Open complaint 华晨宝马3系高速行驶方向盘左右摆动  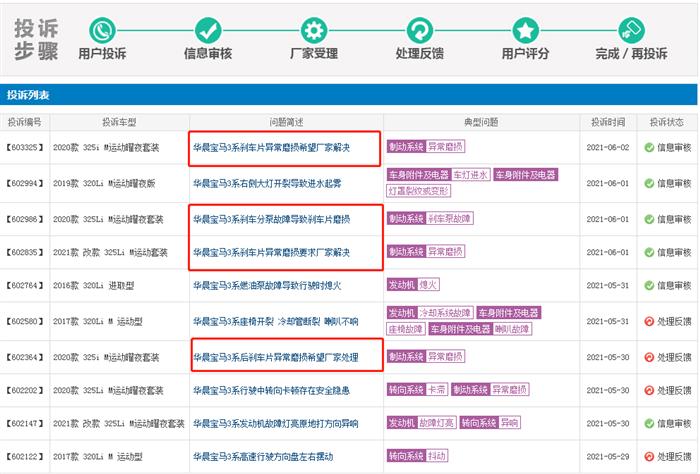coord(263,456)
